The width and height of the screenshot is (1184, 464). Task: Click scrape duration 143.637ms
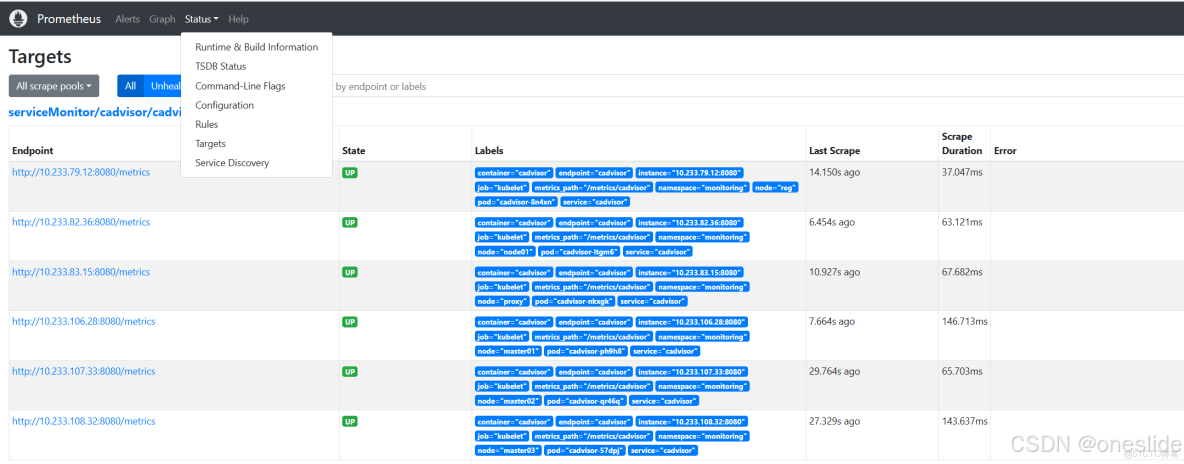[965, 421]
